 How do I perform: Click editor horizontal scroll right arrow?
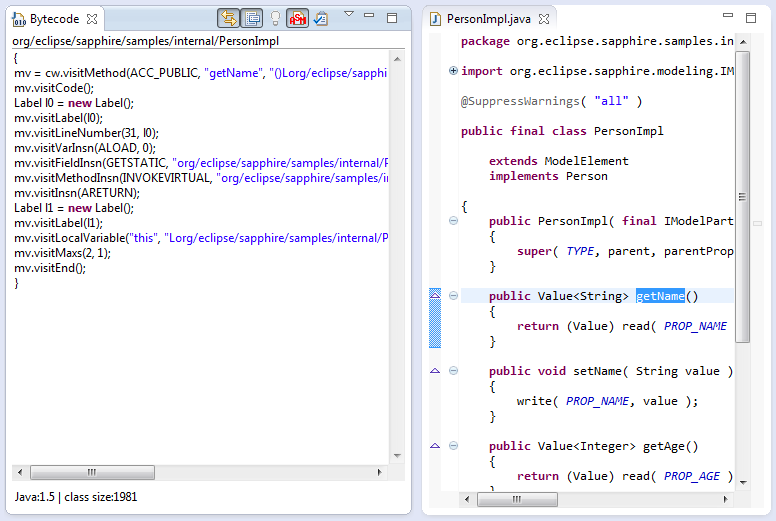(x=726, y=499)
